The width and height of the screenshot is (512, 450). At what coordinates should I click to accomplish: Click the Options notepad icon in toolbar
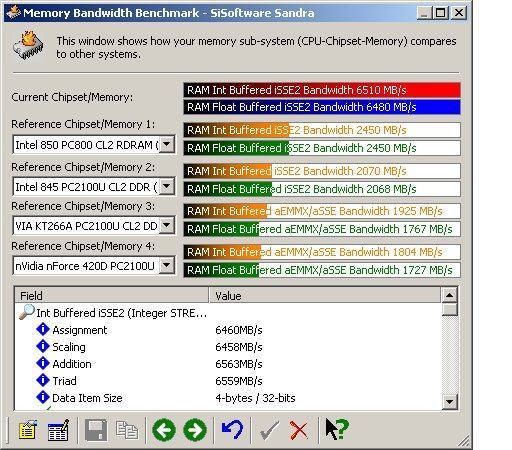coord(28,430)
